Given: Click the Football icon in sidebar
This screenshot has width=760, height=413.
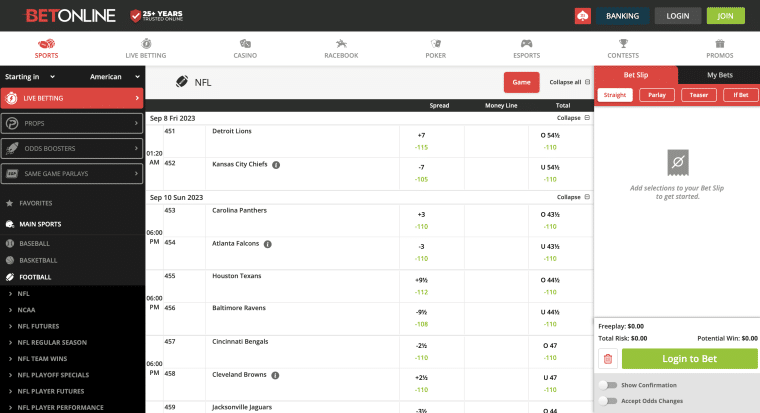Looking at the screenshot, I should click(10, 277).
